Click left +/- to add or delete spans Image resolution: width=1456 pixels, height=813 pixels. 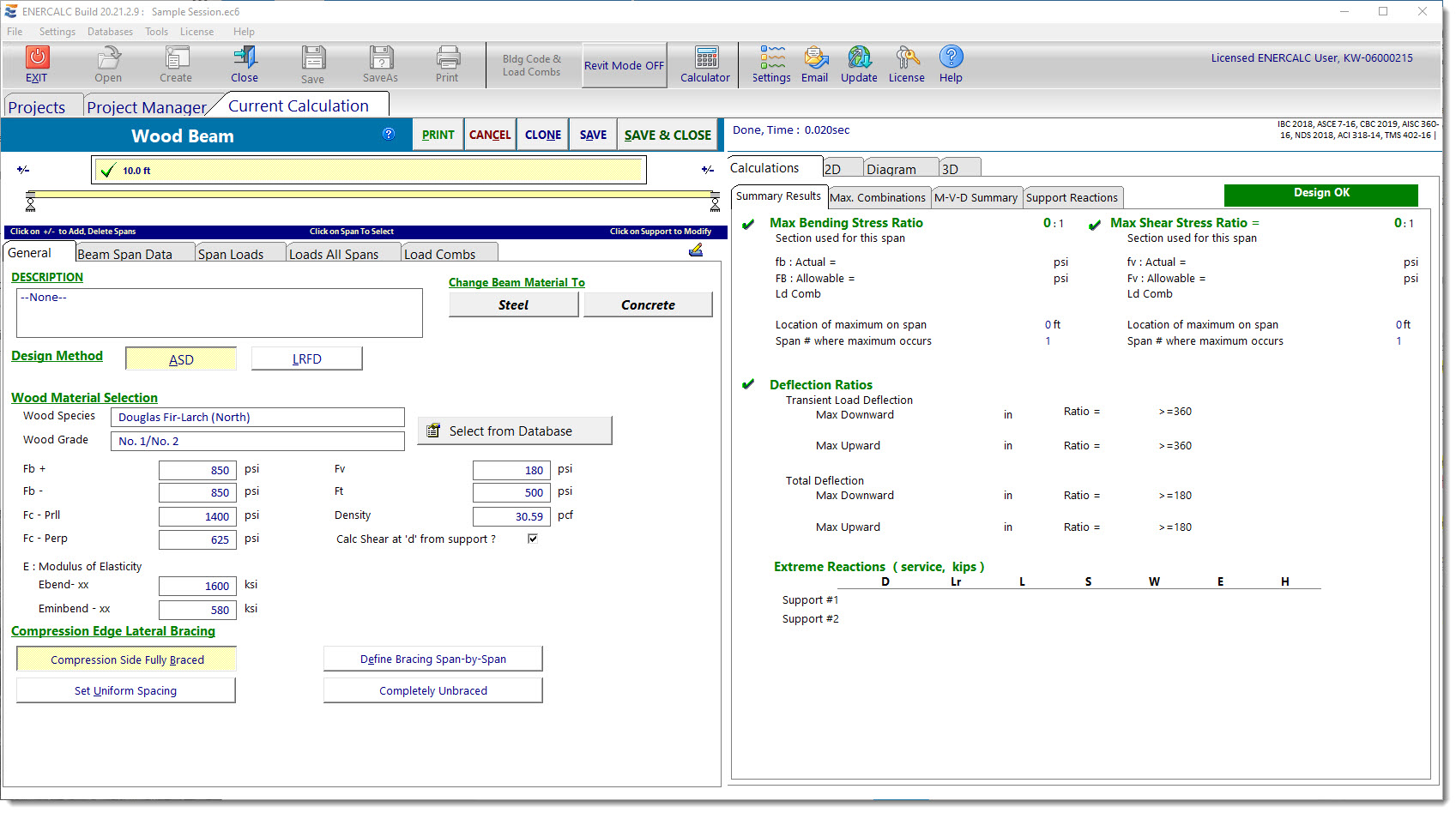23,170
